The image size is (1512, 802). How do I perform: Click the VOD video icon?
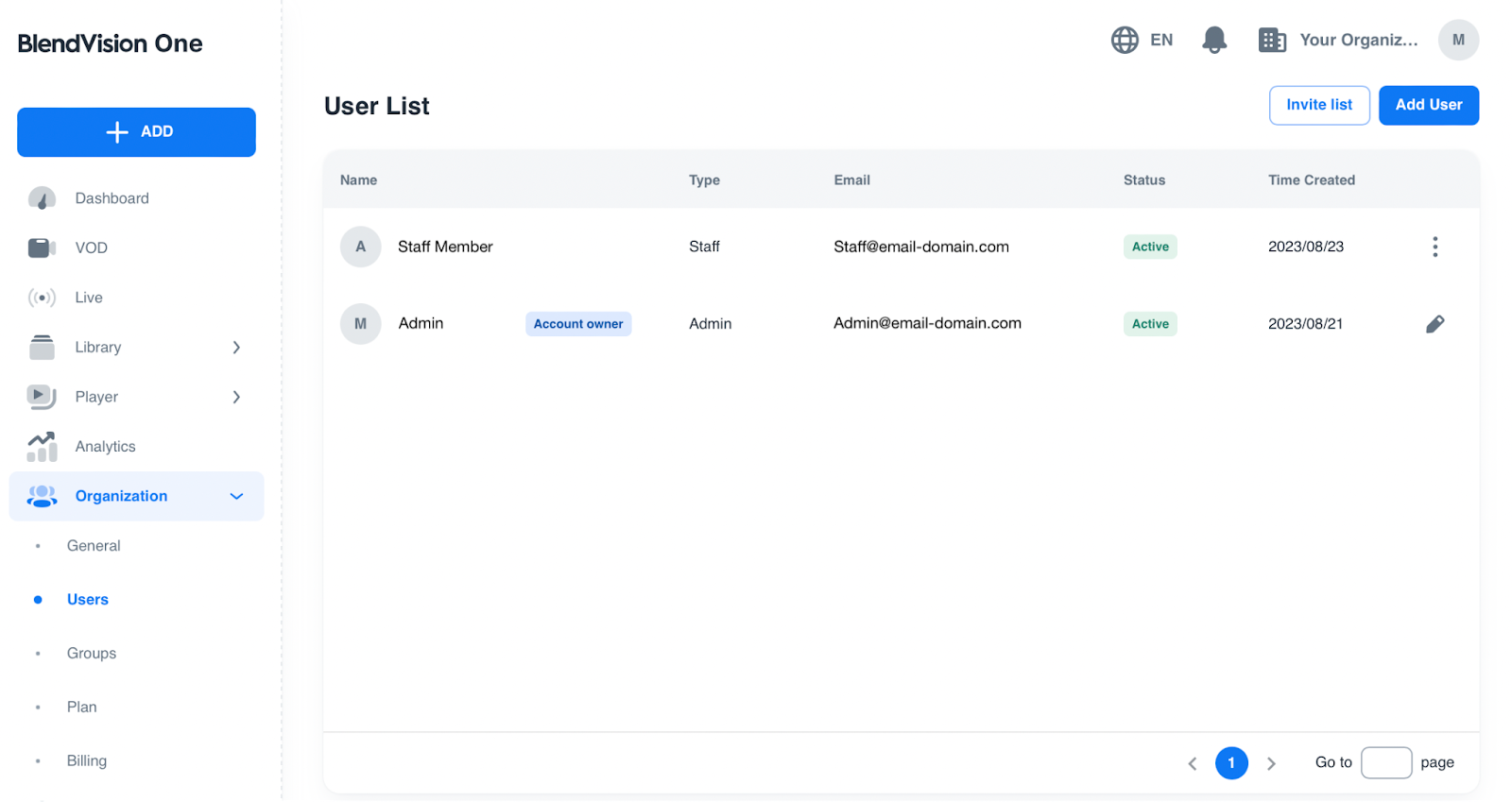click(42, 248)
